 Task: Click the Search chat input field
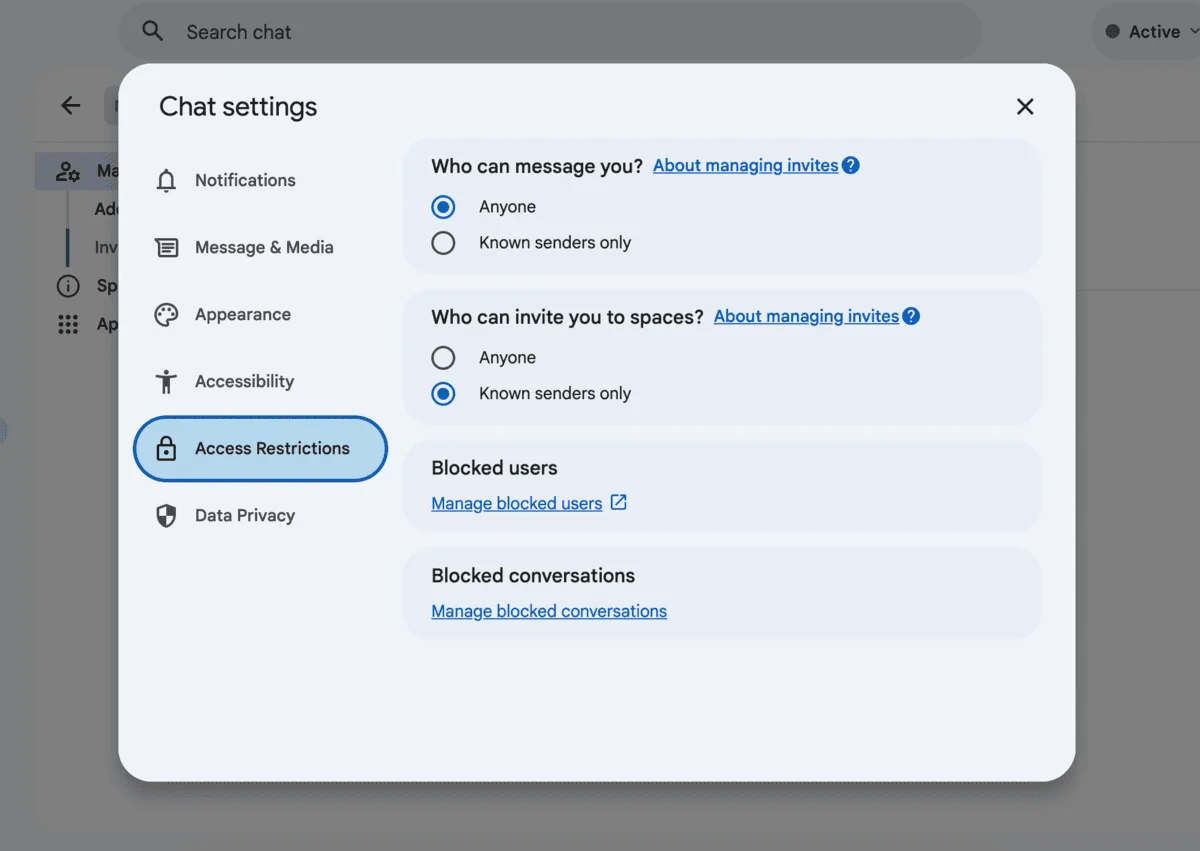pyautogui.click(x=400, y=31)
